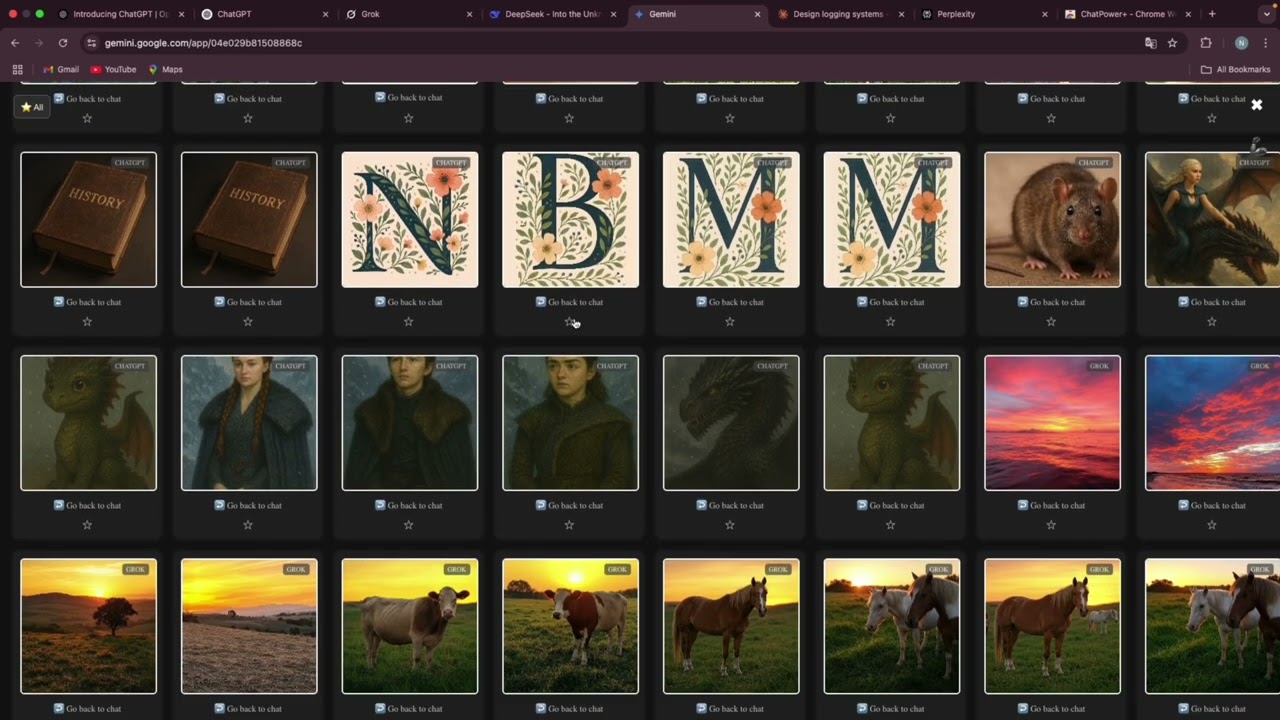
Task: Click the browser Back arrow
Action: (x=15, y=43)
